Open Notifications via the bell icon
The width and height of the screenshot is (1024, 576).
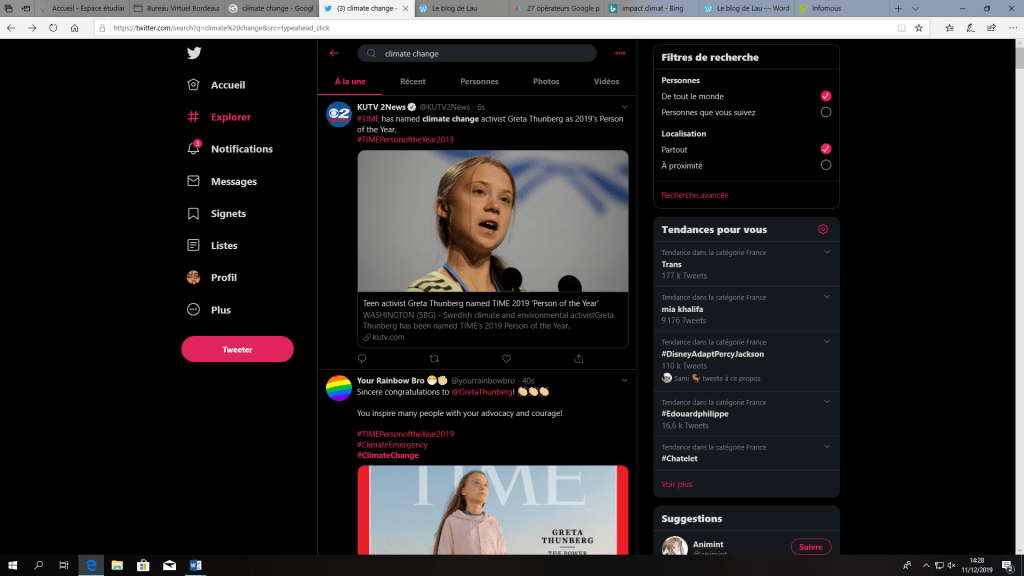tap(194, 149)
